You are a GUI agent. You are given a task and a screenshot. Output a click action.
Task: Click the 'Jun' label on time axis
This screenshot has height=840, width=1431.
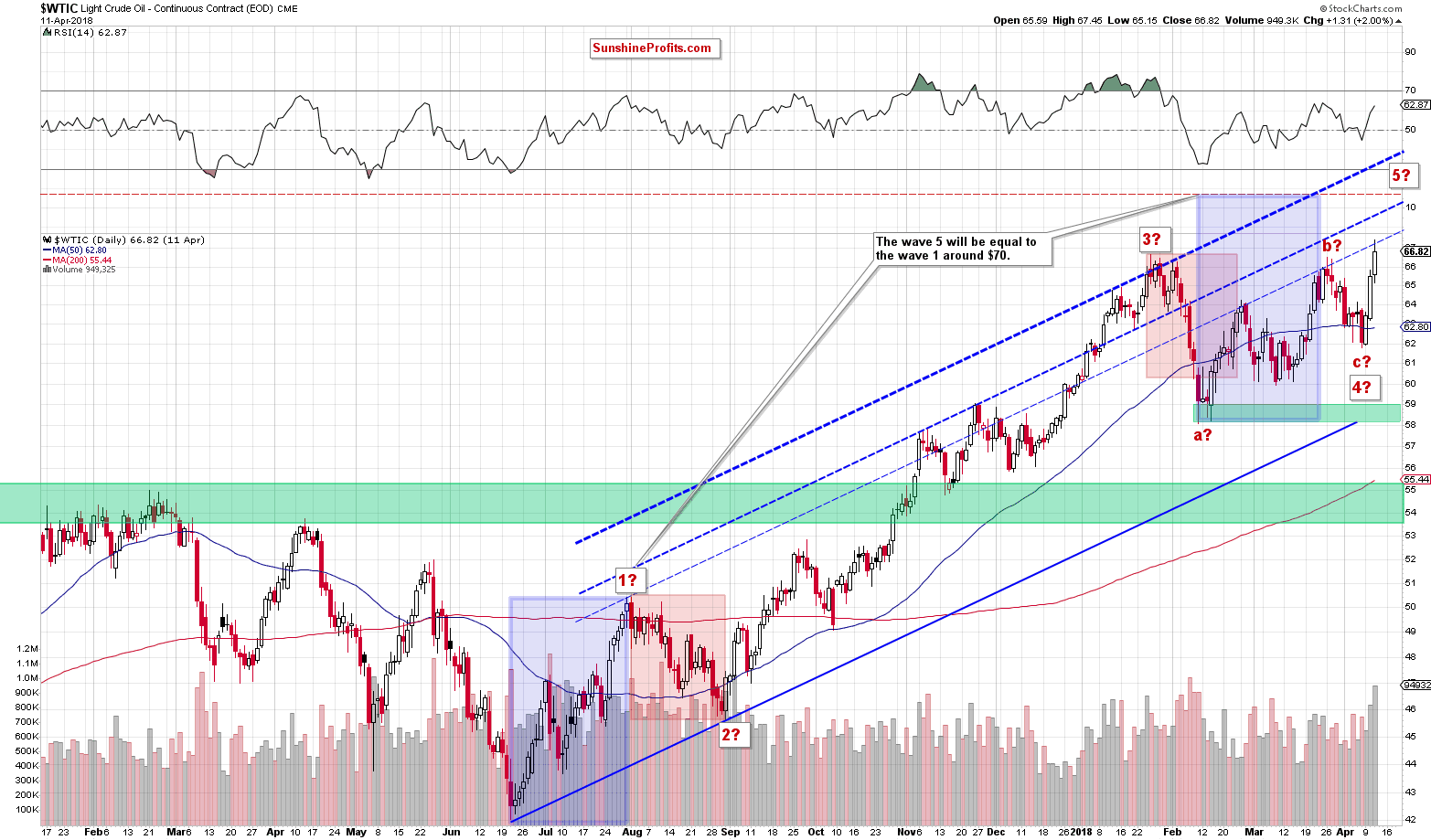(451, 833)
